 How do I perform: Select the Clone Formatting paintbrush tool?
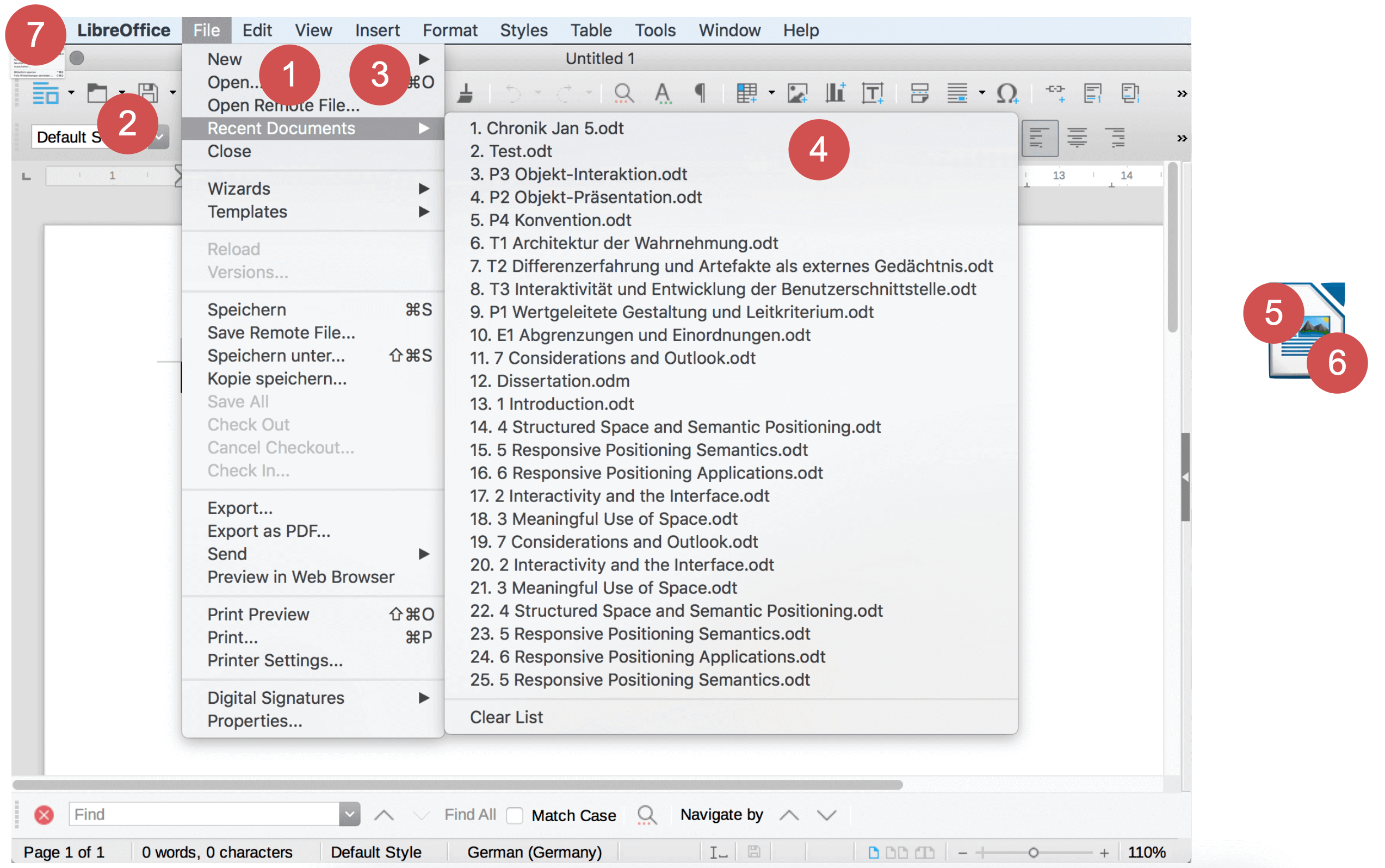(465, 92)
